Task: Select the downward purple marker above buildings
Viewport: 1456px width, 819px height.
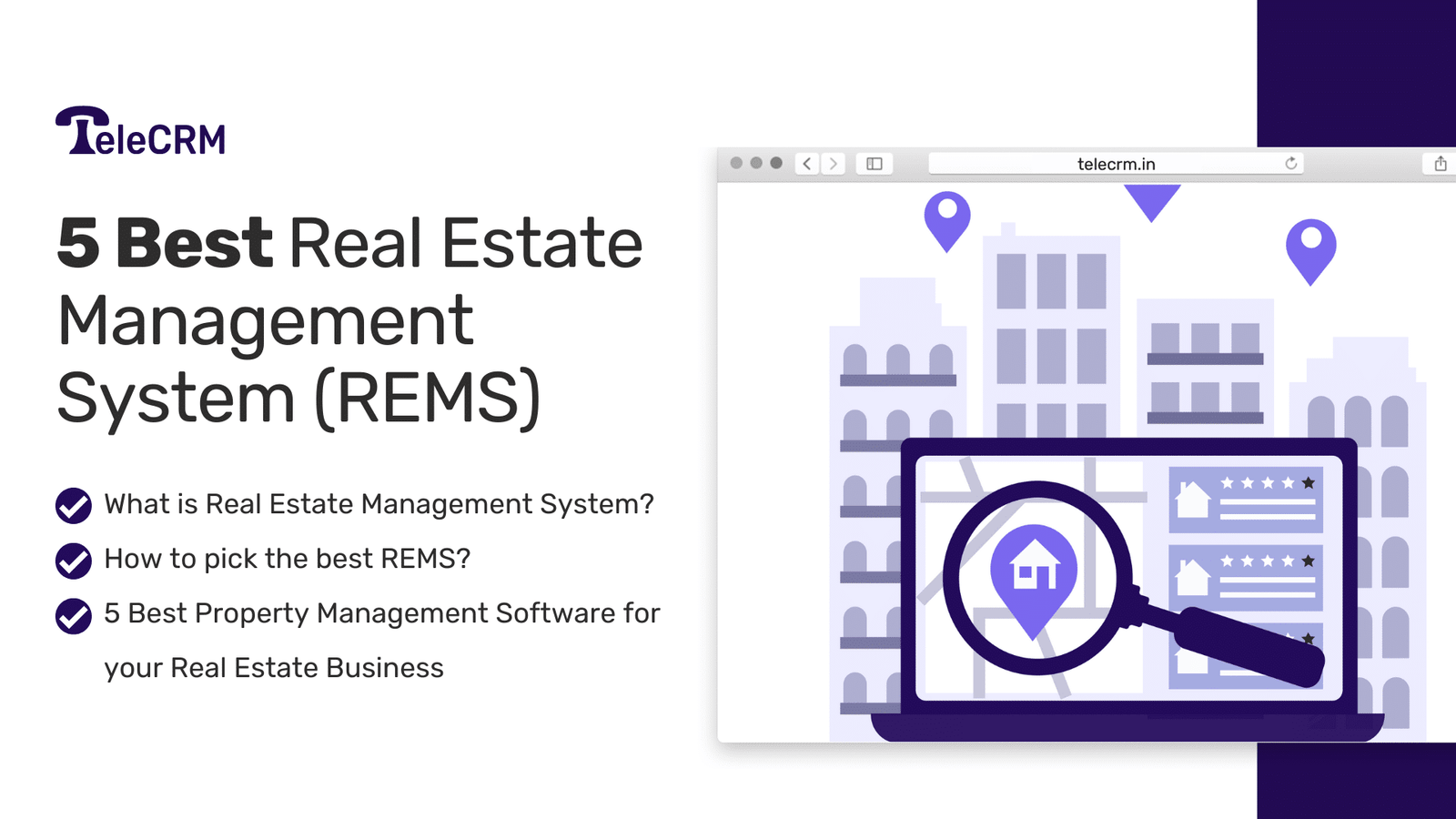Action: coord(1152,196)
